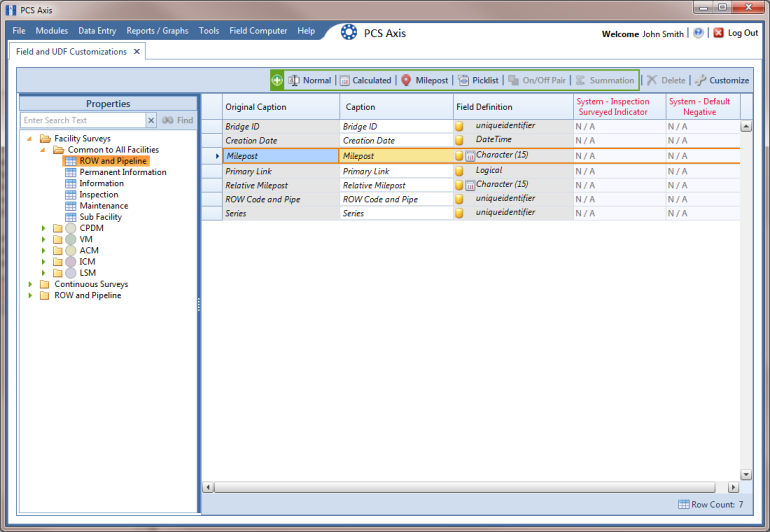Image resolution: width=770 pixels, height=532 pixels.
Task: Select Permanent Information tree item
Action: point(123,172)
